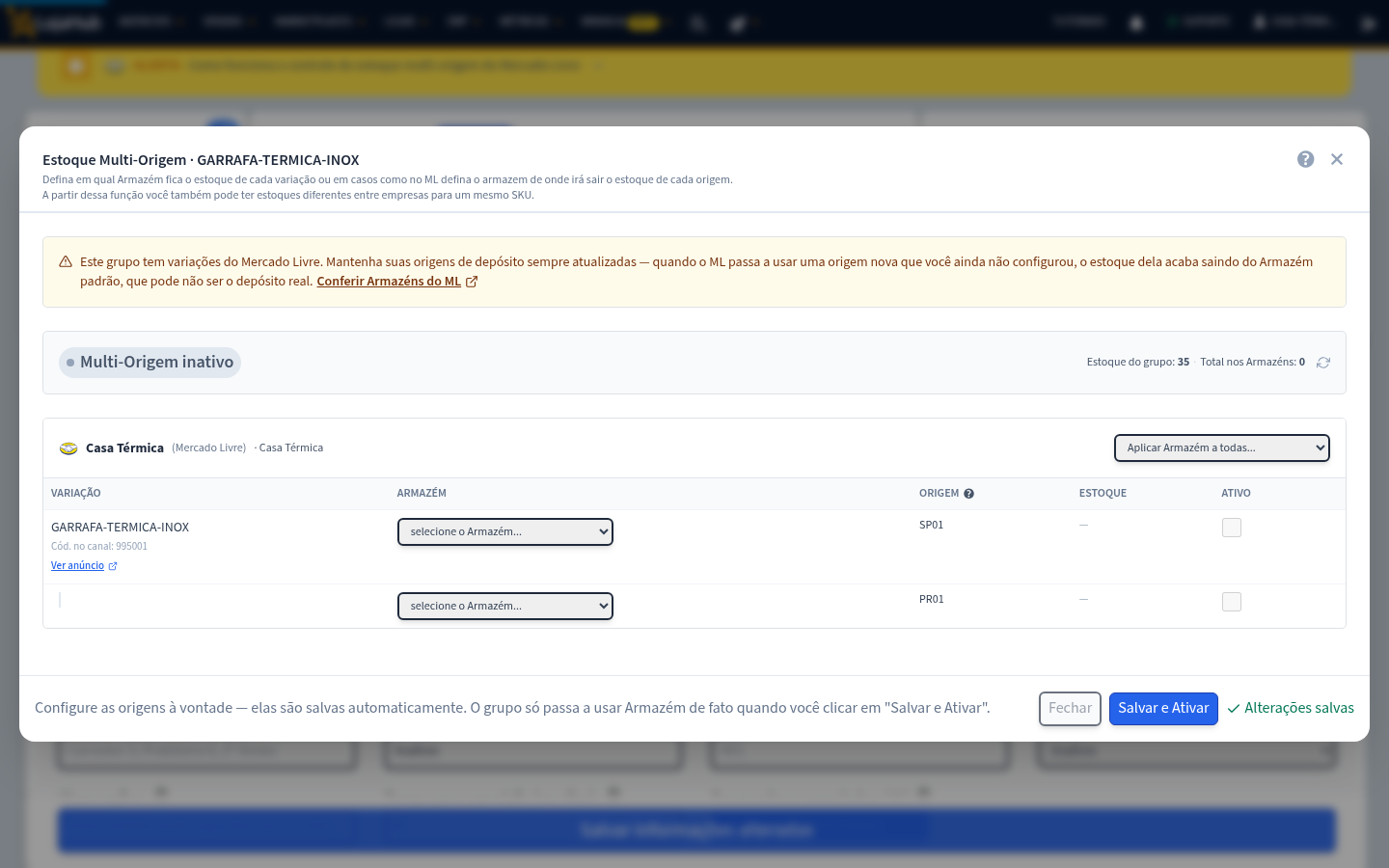The width and height of the screenshot is (1389, 868).
Task: Click the VARIAÇÃO column header
Action: (x=76, y=494)
